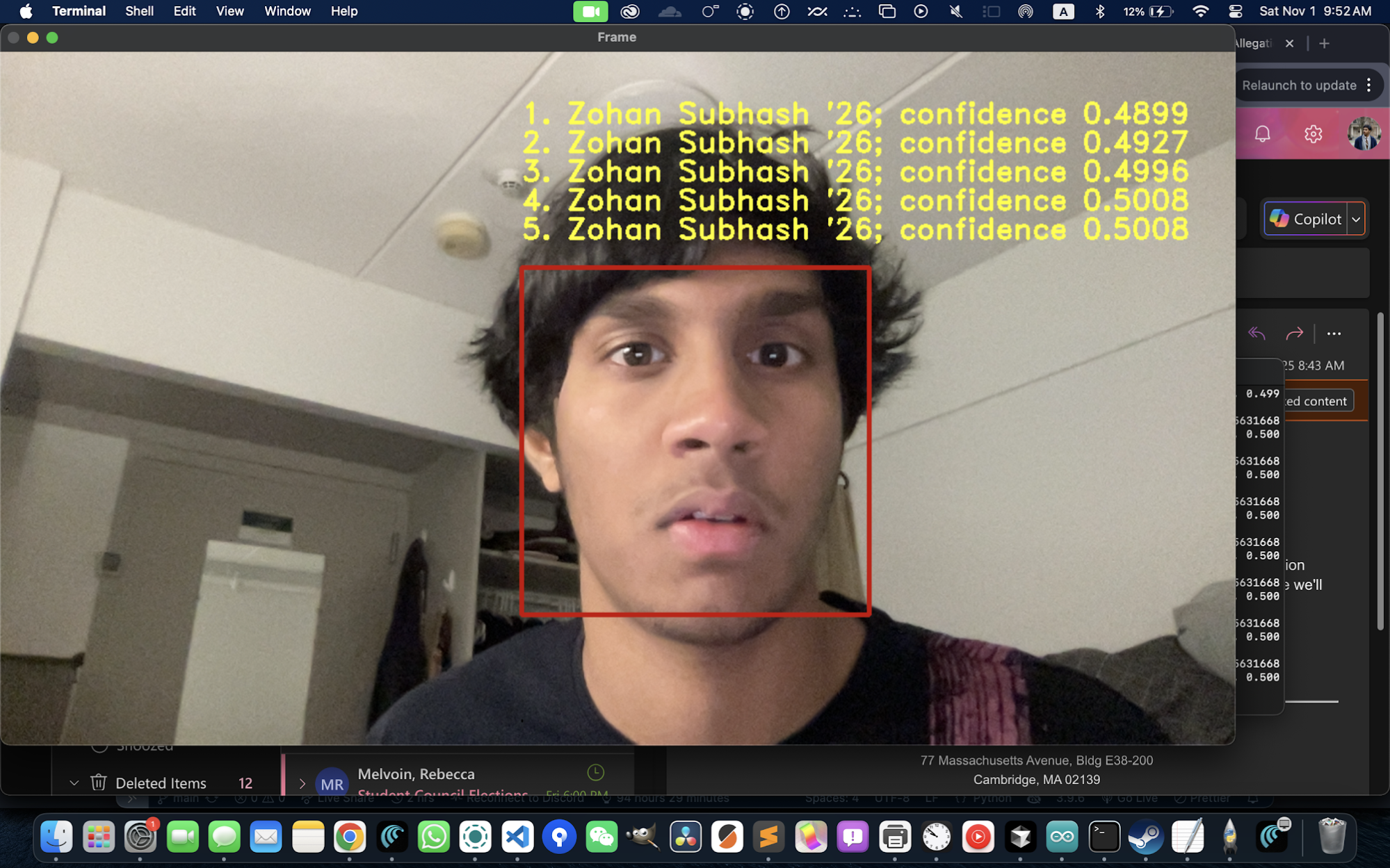Click the forward arrow icon

[x=1294, y=334]
